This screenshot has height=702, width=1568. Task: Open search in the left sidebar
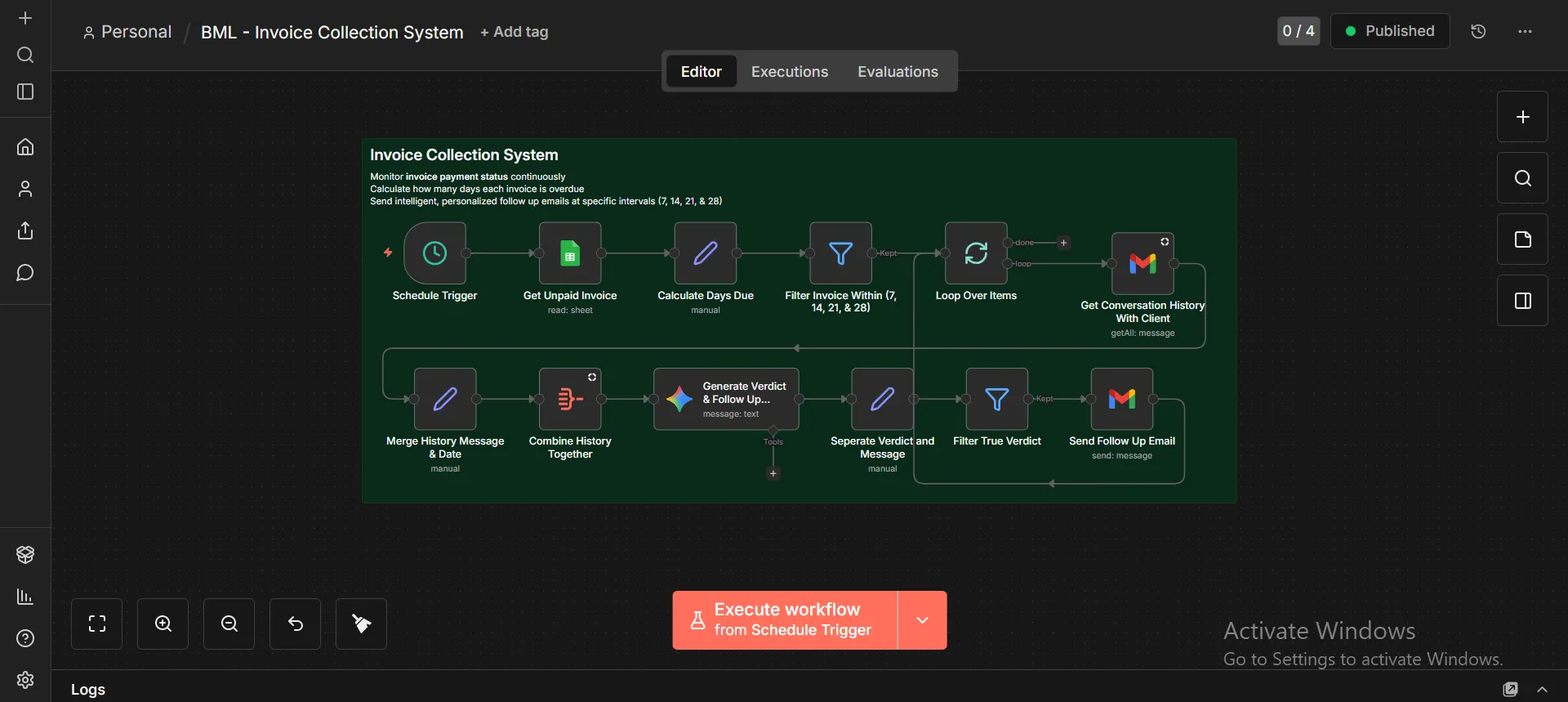coord(25,55)
